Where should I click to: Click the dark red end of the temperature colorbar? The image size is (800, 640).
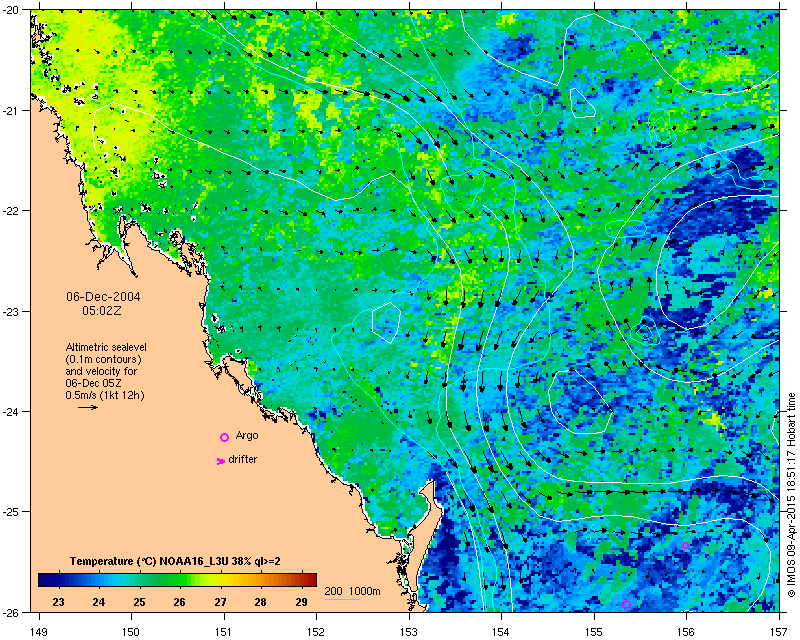[312, 580]
